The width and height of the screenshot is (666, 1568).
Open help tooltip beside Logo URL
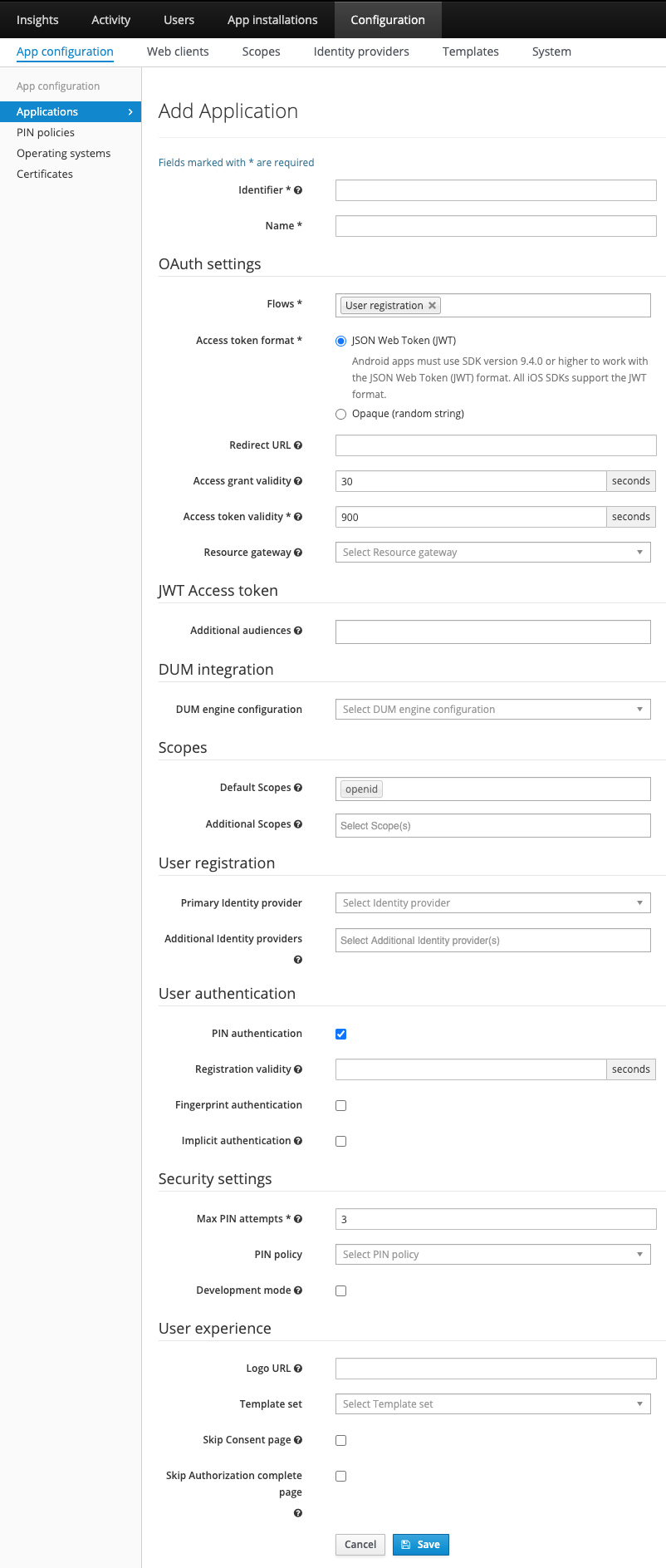tap(299, 1368)
